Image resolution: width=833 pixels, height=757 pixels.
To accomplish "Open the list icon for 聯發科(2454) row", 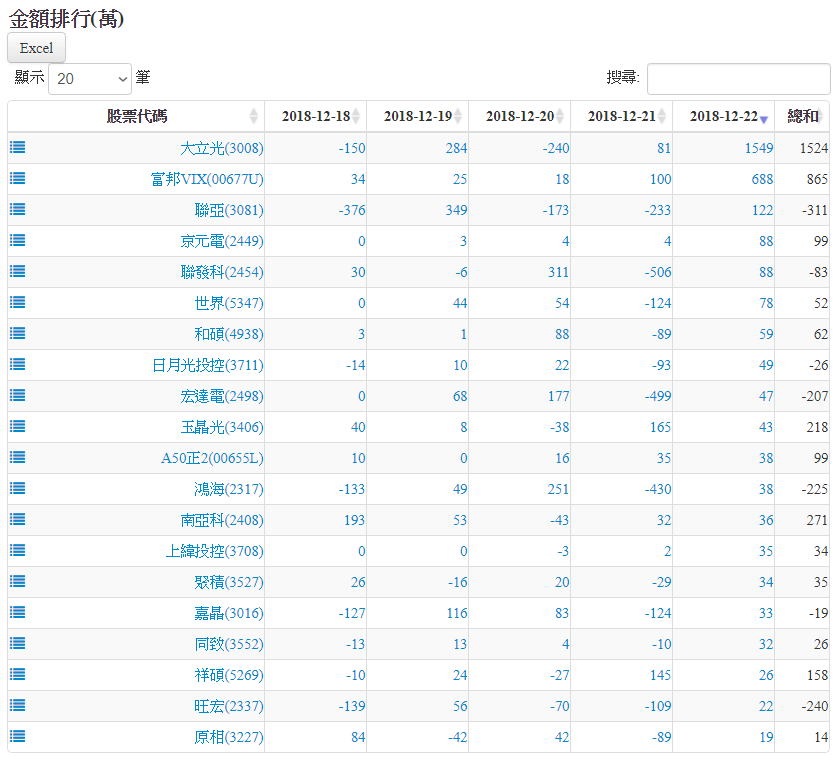I will [18, 272].
